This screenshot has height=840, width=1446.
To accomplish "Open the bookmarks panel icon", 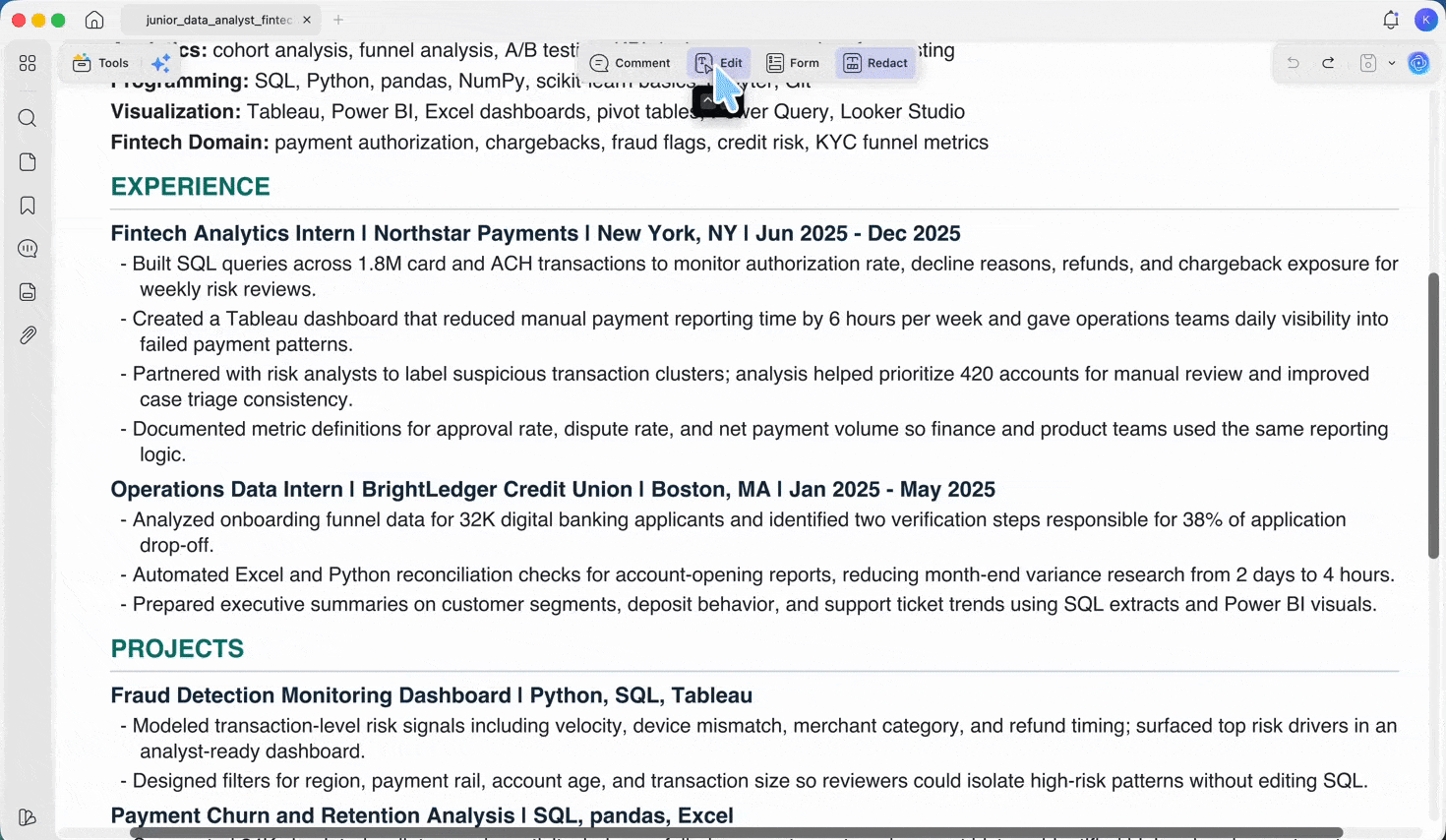I will click(x=28, y=206).
